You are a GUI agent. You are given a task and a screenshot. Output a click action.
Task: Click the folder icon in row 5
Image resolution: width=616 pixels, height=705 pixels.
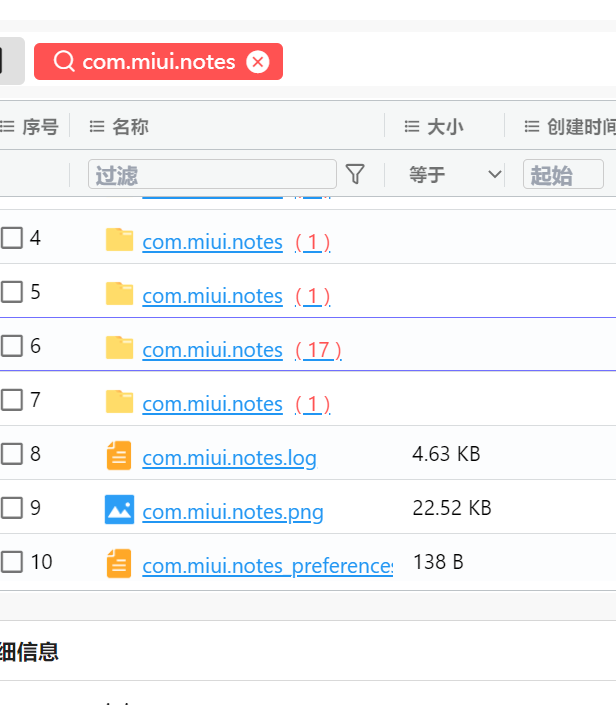tap(119, 293)
